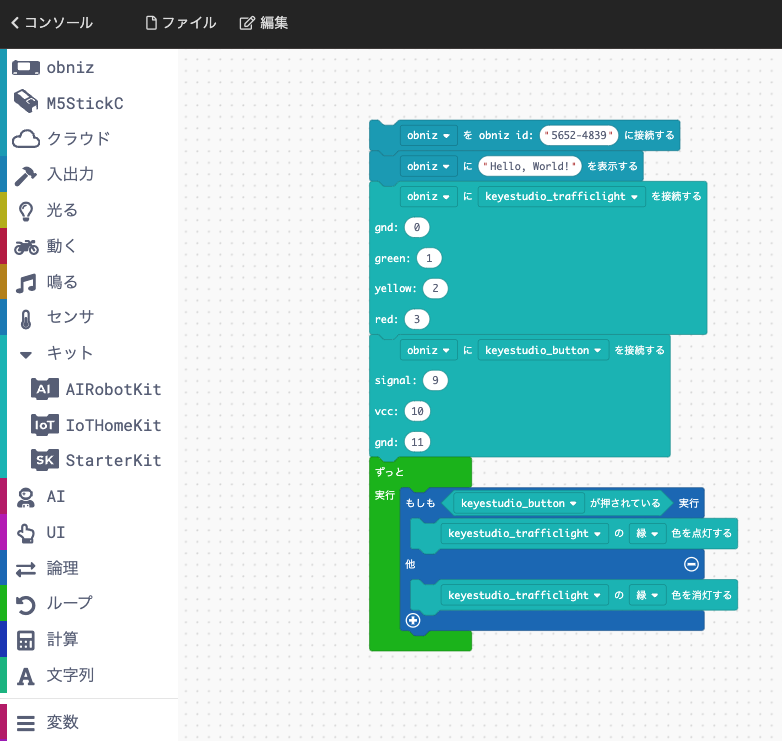The width and height of the screenshot is (782, 741).
Task: Open the 緑 color dropdown in 点灯 block
Action: (x=647, y=534)
